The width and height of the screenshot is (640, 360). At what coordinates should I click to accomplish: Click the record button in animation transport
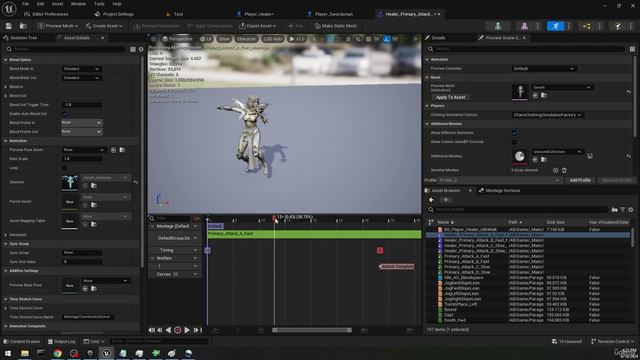pyautogui.click(x=178, y=330)
